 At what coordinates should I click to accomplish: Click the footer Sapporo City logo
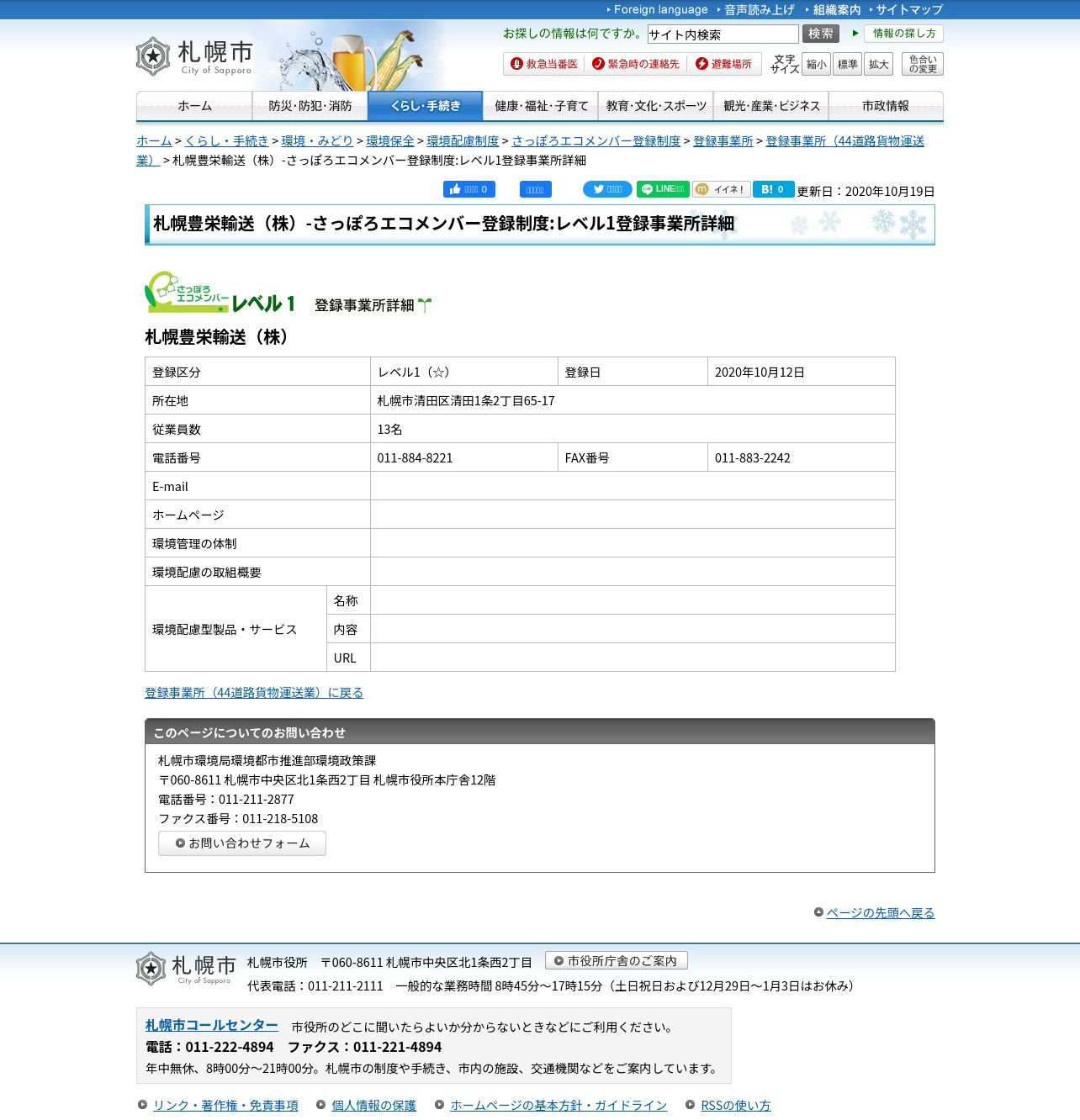[x=186, y=969]
